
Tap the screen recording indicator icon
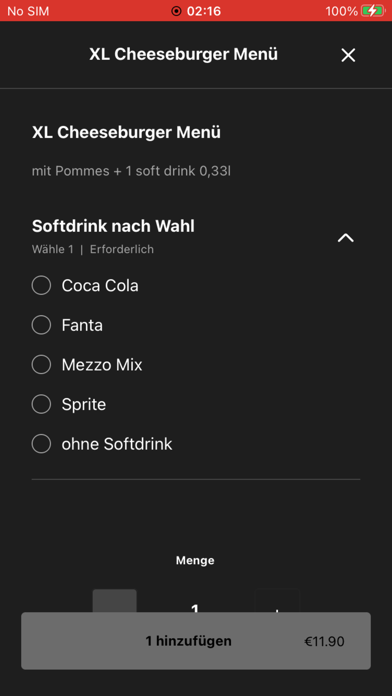(176, 11)
